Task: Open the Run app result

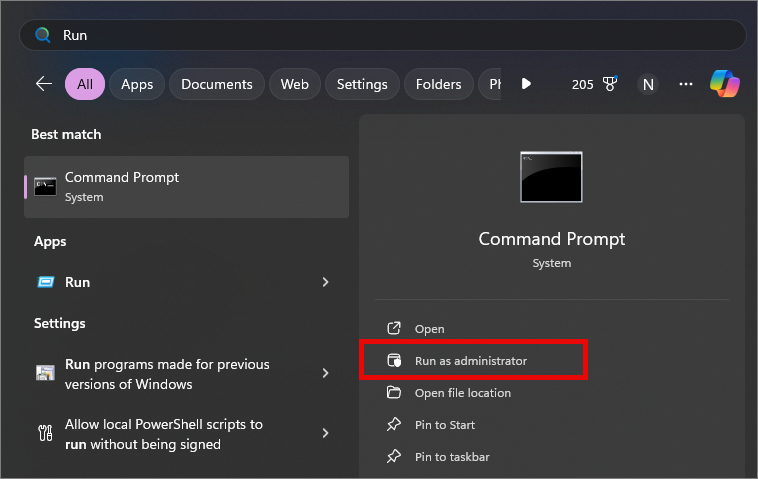Action: coord(187,282)
